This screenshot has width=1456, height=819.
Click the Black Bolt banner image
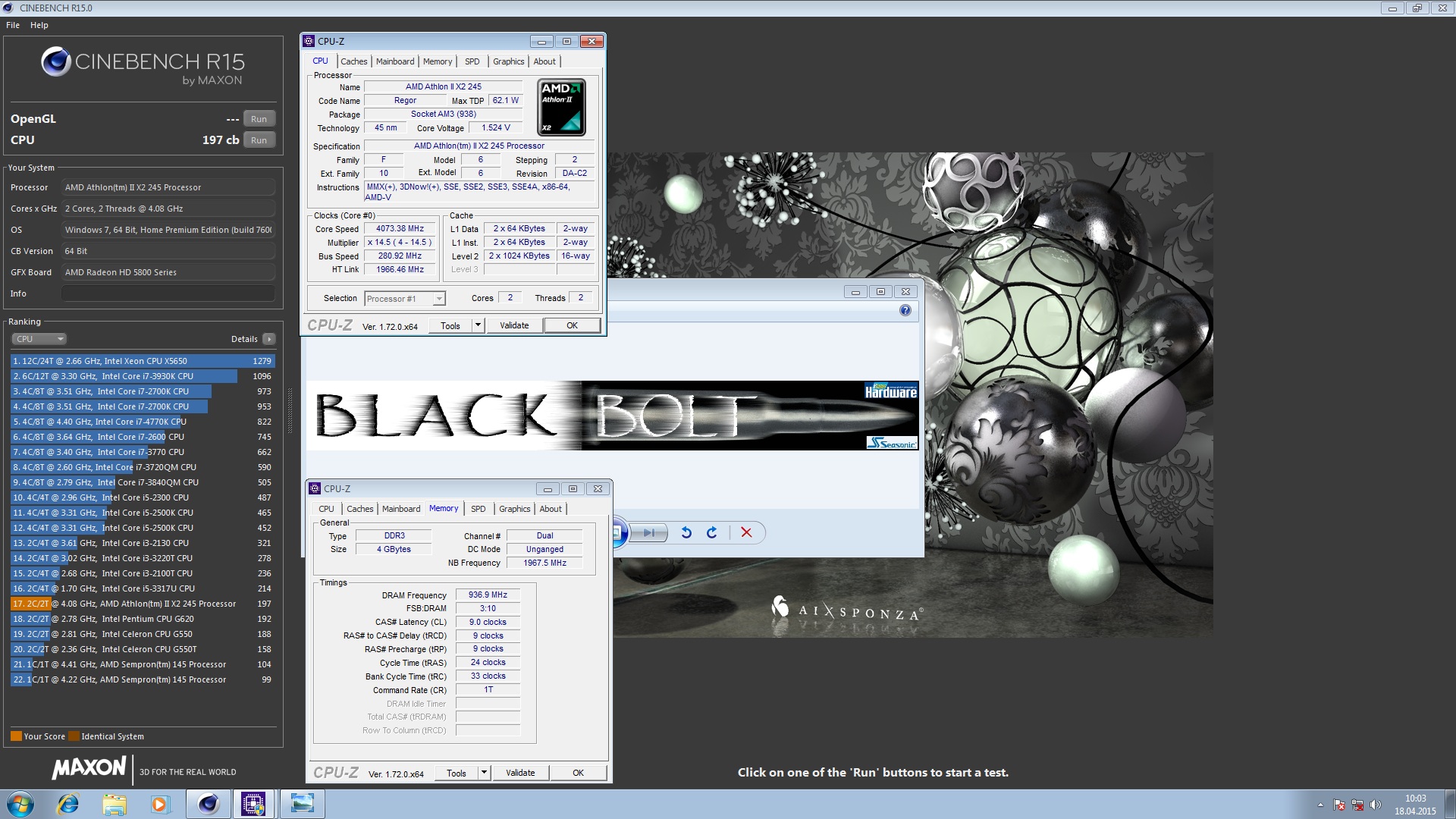[613, 416]
